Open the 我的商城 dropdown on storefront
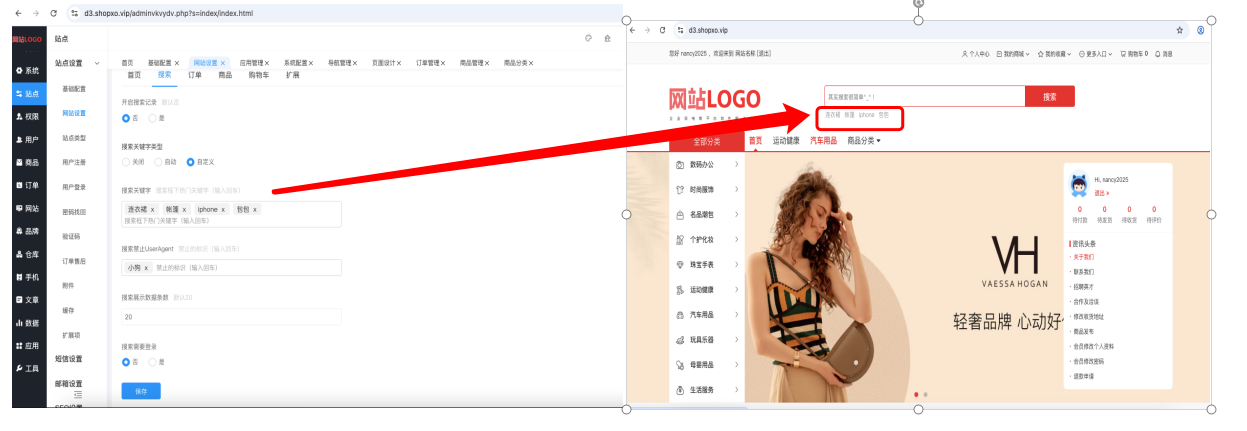 [x=1013, y=53]
